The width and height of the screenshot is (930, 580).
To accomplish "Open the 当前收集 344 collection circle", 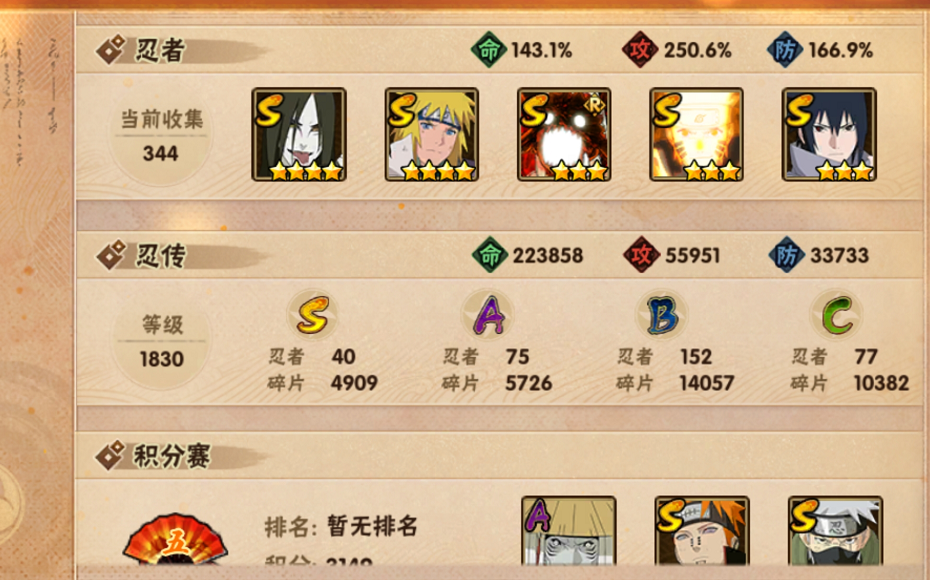I will pos(161,136).
